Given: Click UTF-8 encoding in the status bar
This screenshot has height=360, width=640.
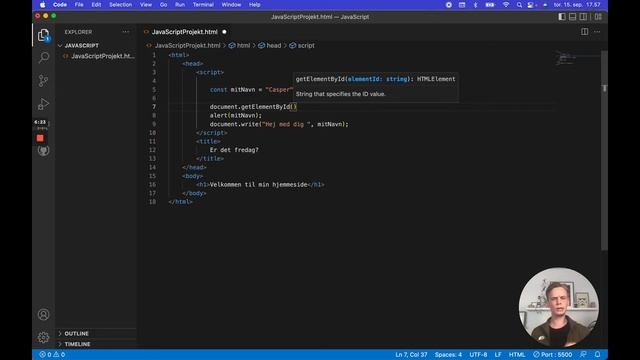Looking at the screenshot, I should 478,354.
